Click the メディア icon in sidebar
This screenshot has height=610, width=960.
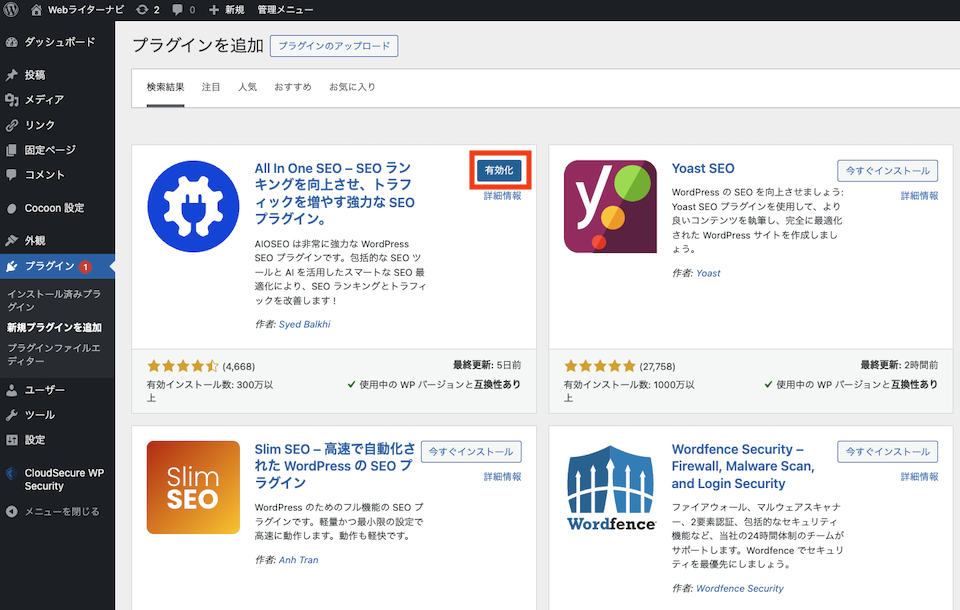12,100
